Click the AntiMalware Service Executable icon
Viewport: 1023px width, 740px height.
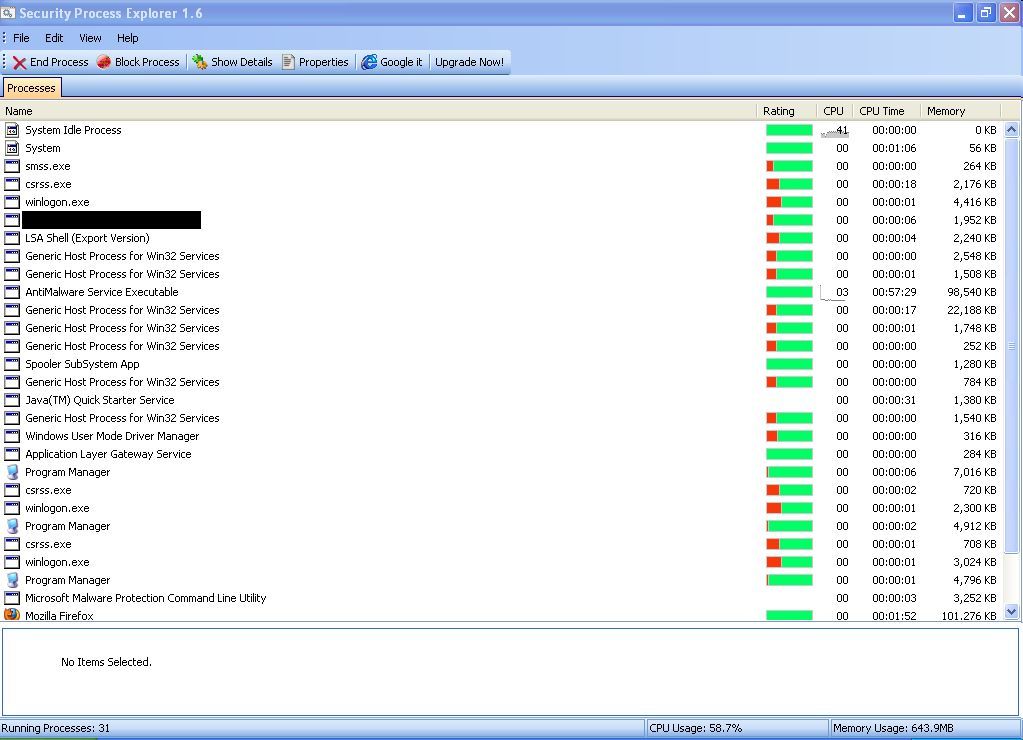click(x=12, y=292)
